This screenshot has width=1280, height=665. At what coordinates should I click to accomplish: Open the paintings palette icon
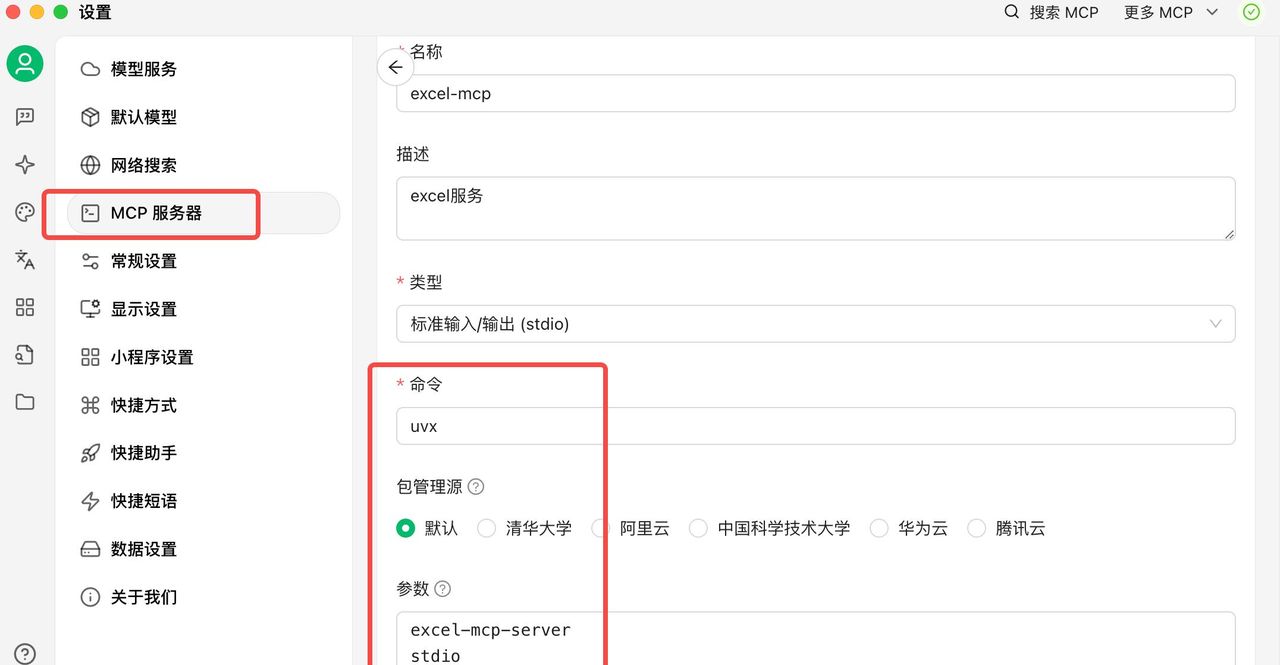tap(25, 212)
